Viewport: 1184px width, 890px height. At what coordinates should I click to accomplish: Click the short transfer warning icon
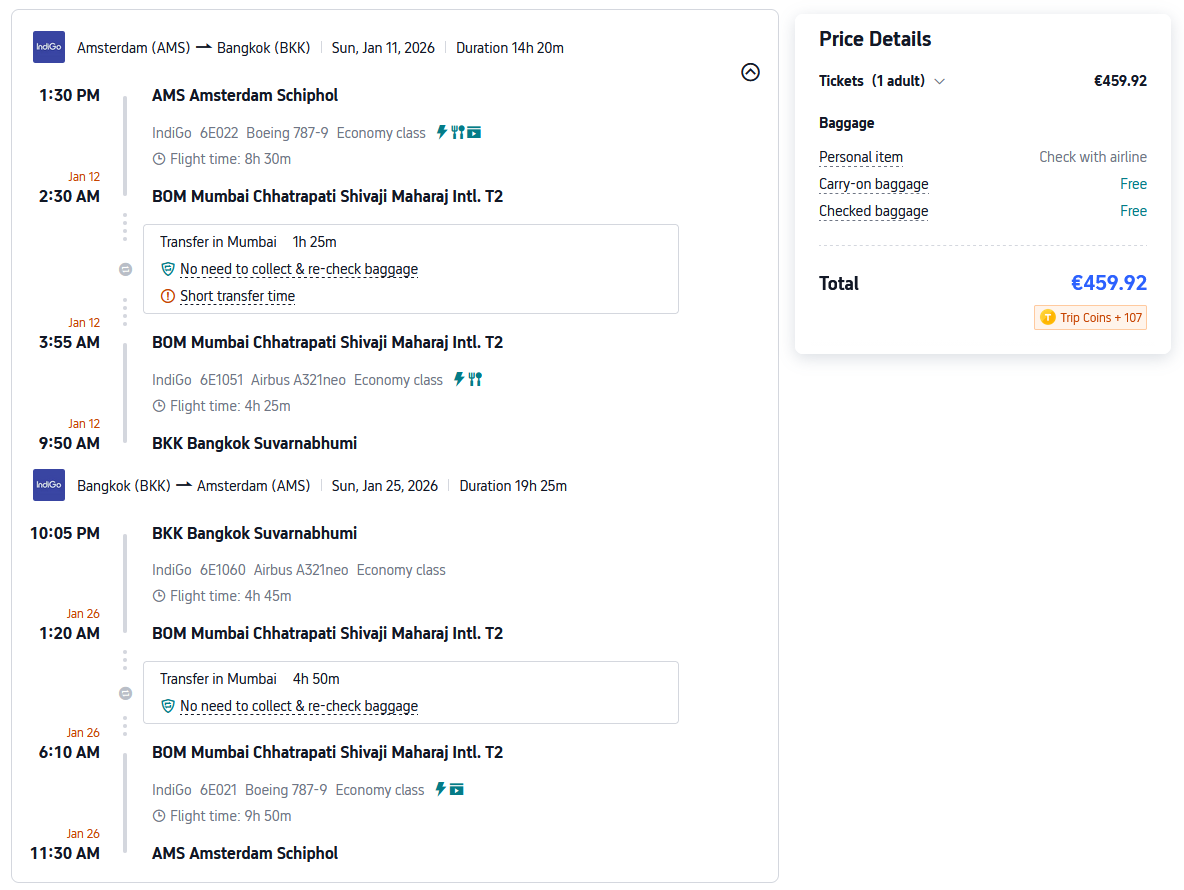pyautogui.click(x=168, y=296)
